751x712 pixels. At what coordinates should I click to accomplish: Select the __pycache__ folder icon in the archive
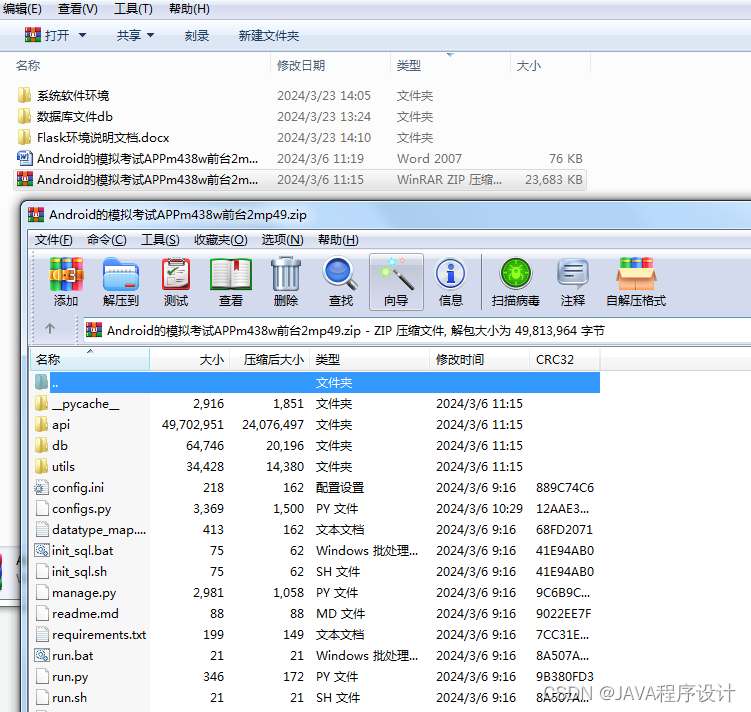pyautogui.click(x=42, y=403)
